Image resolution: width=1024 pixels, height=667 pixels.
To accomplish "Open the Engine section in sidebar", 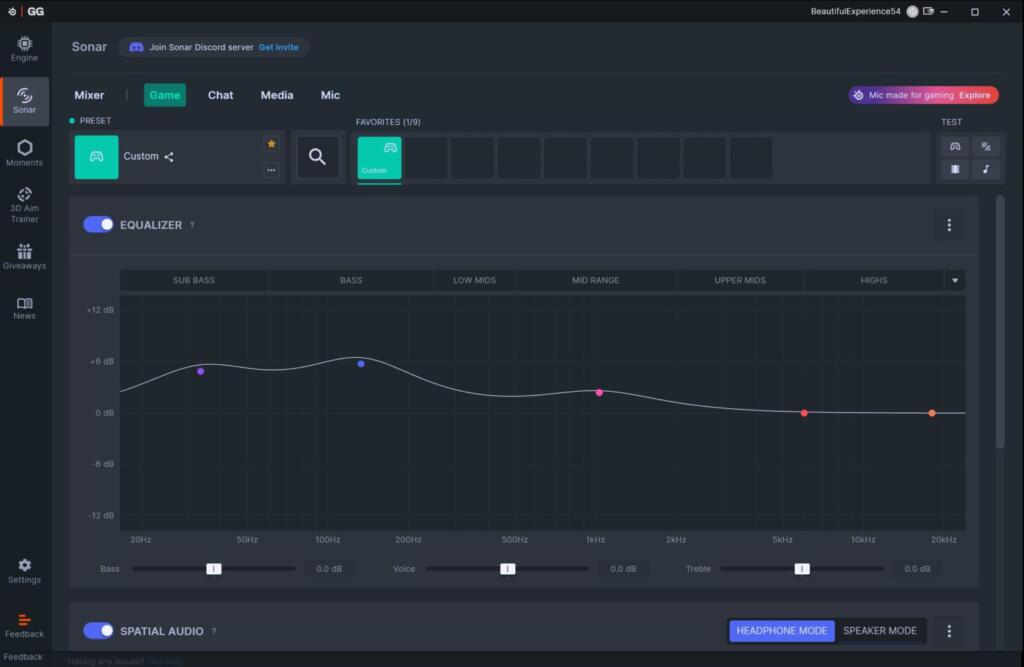I will point(24,49).
